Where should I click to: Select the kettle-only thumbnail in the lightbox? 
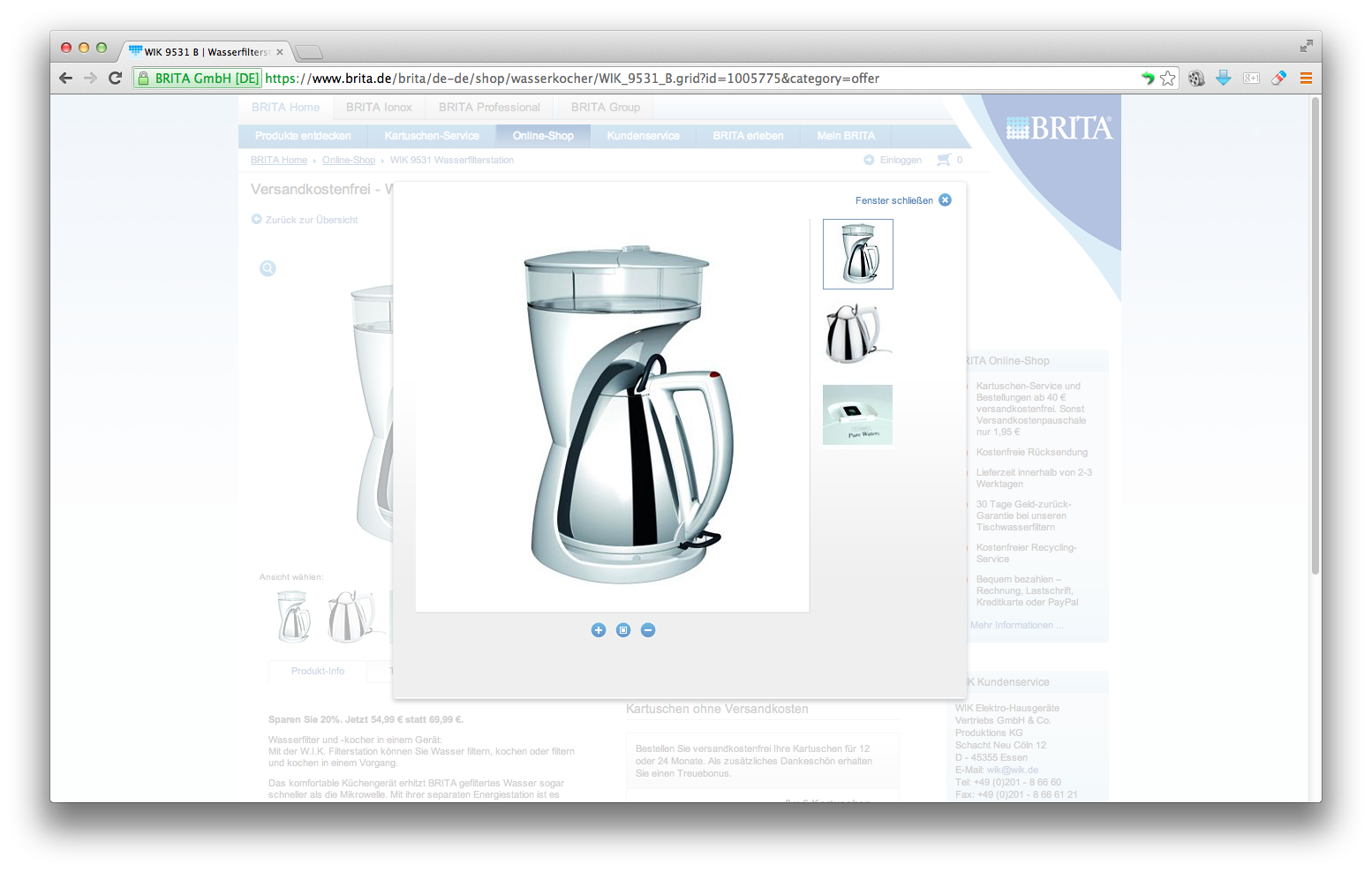pos(858,334)
